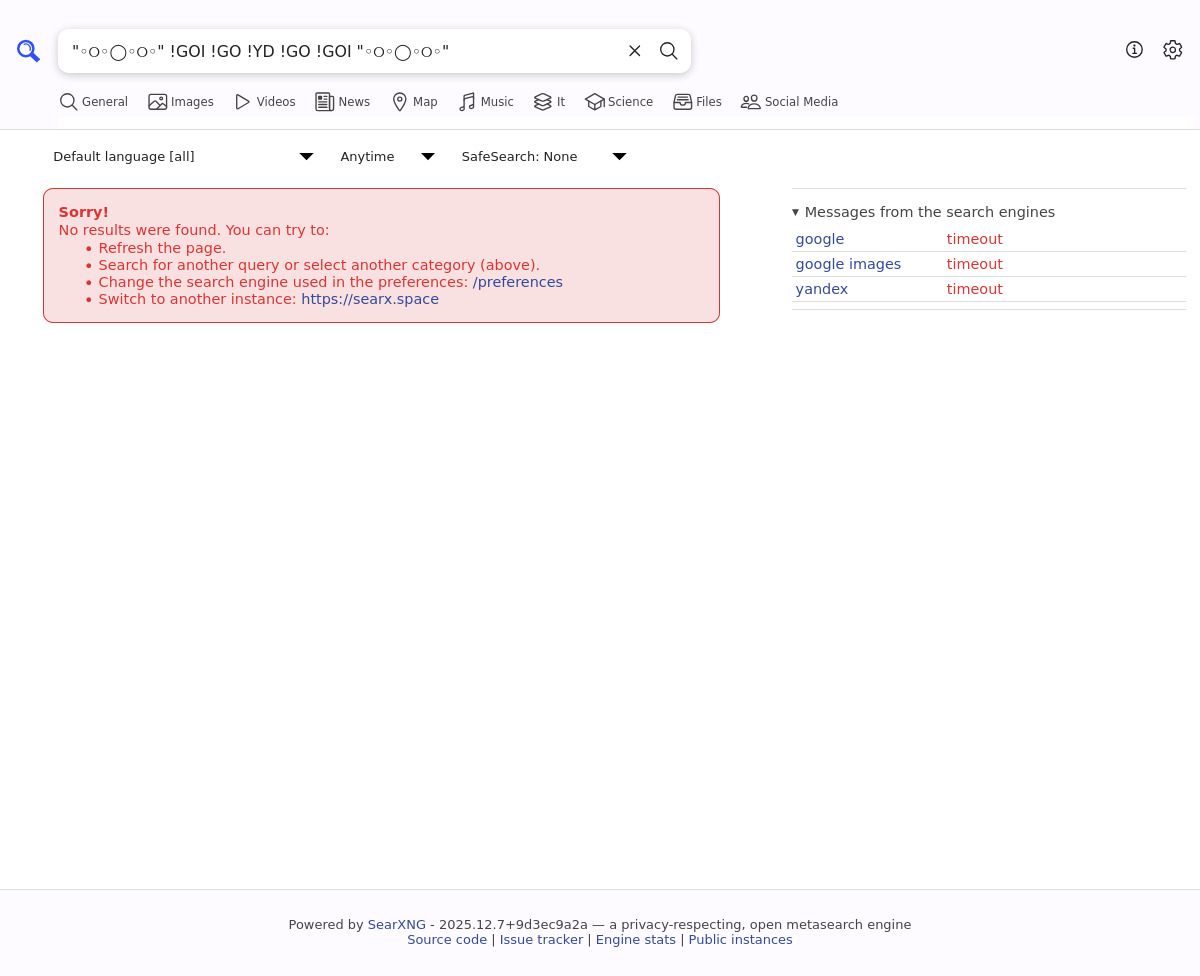1200x976 pixels.
Task: Collapse Messages from the search engines
Action: (923, 212)
